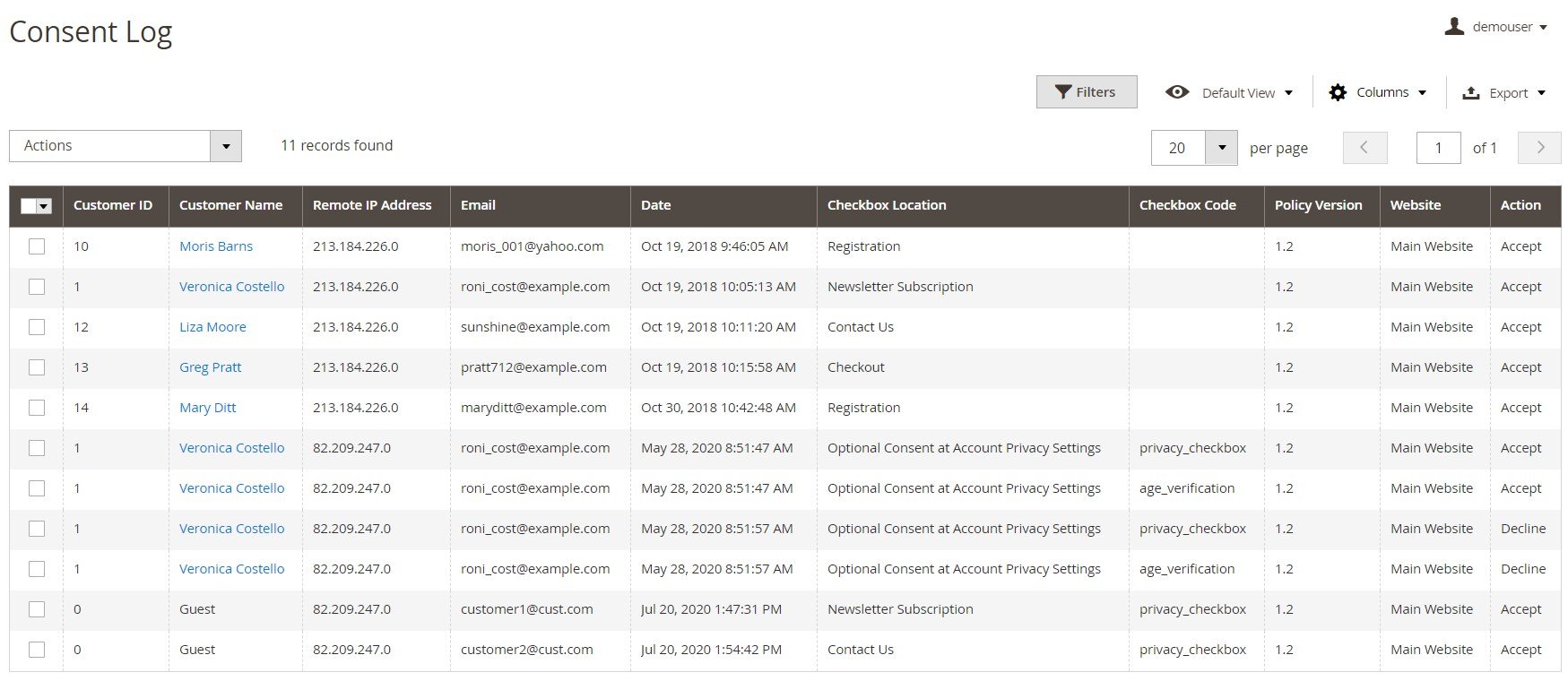Select the checkbox for Mary Ditt
This screenshot has width=1568, height=681.
37,408
